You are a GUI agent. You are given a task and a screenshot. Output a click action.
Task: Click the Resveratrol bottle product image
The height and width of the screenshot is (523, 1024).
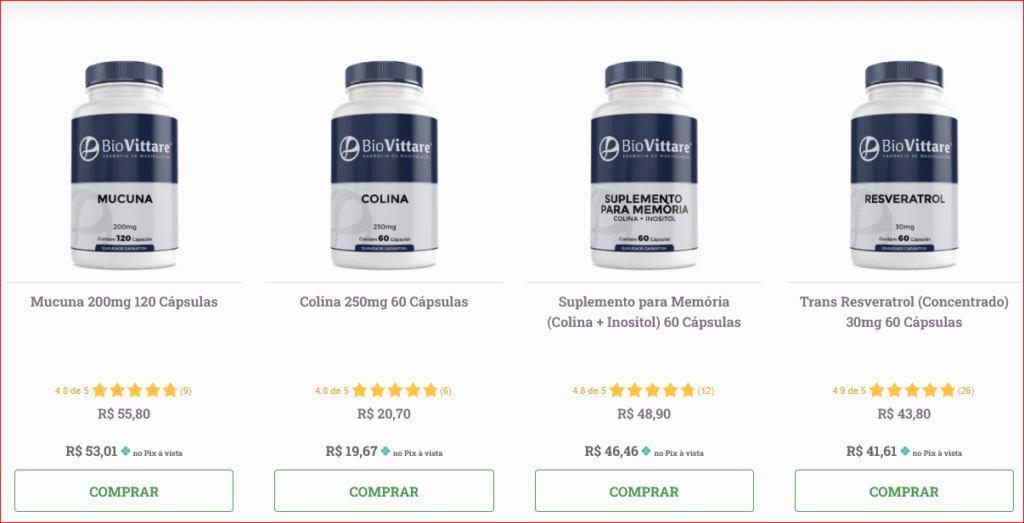click(904, 166)
